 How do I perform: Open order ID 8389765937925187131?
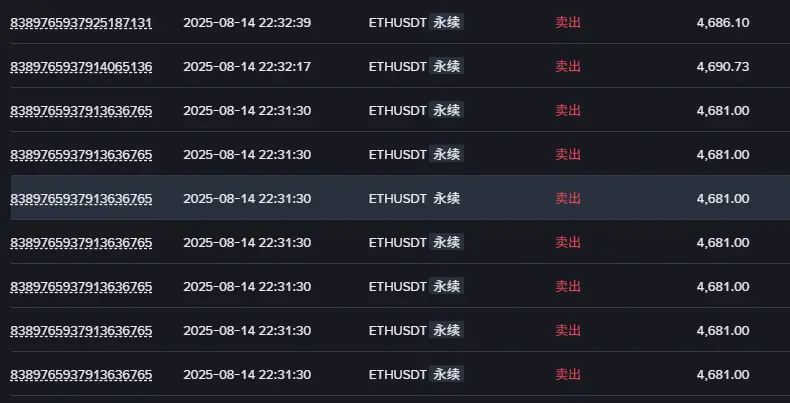tap(81, 23)
